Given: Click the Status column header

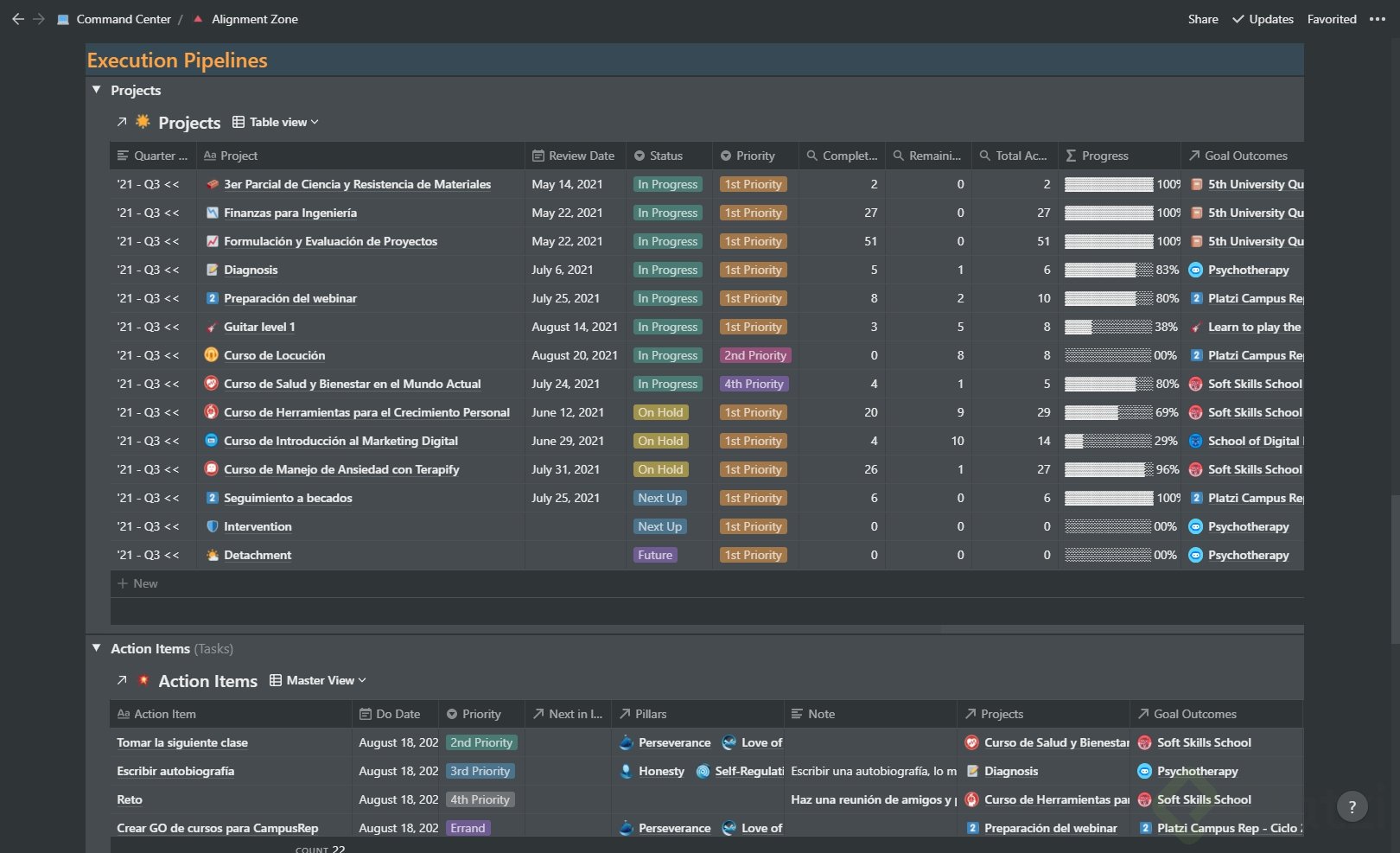Looking at the screenshot, I should [665, 156].
